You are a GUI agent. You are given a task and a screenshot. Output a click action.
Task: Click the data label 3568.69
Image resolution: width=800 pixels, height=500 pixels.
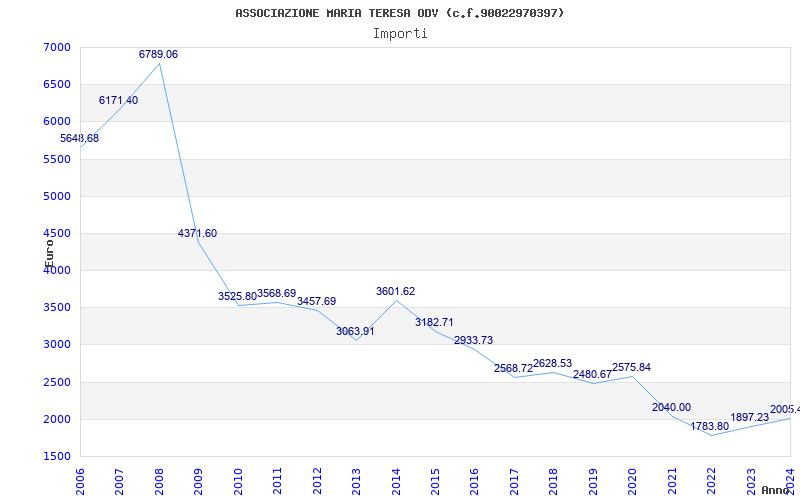tap(277, 293)
